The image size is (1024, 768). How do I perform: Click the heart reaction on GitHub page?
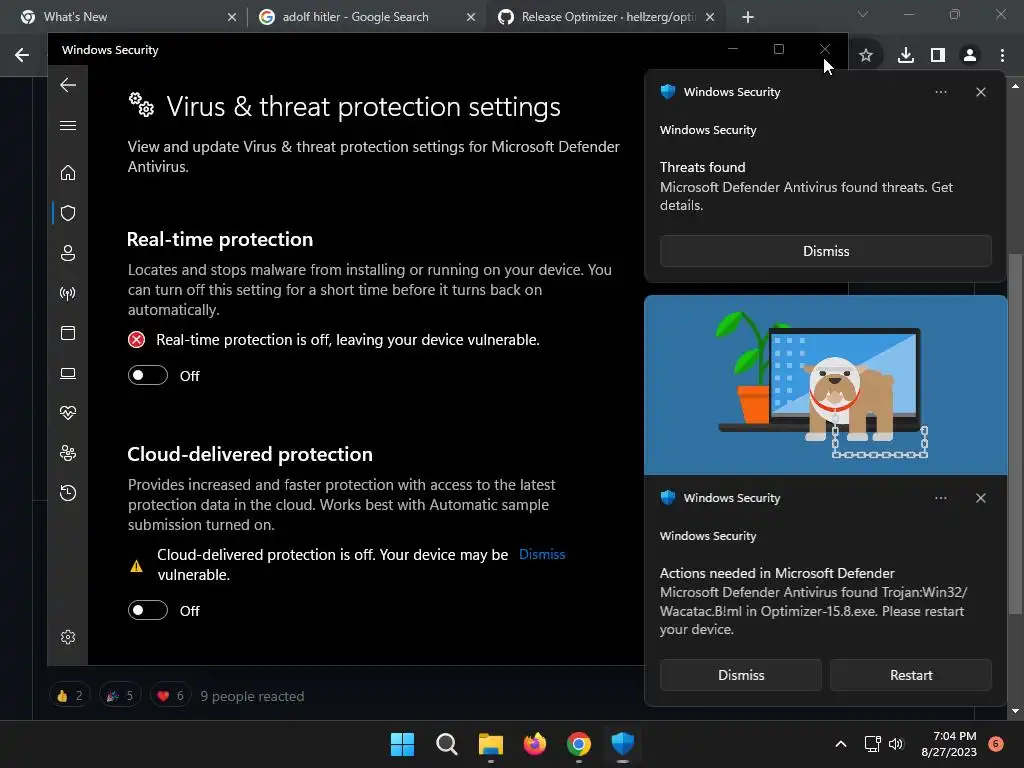coord(171,696)
